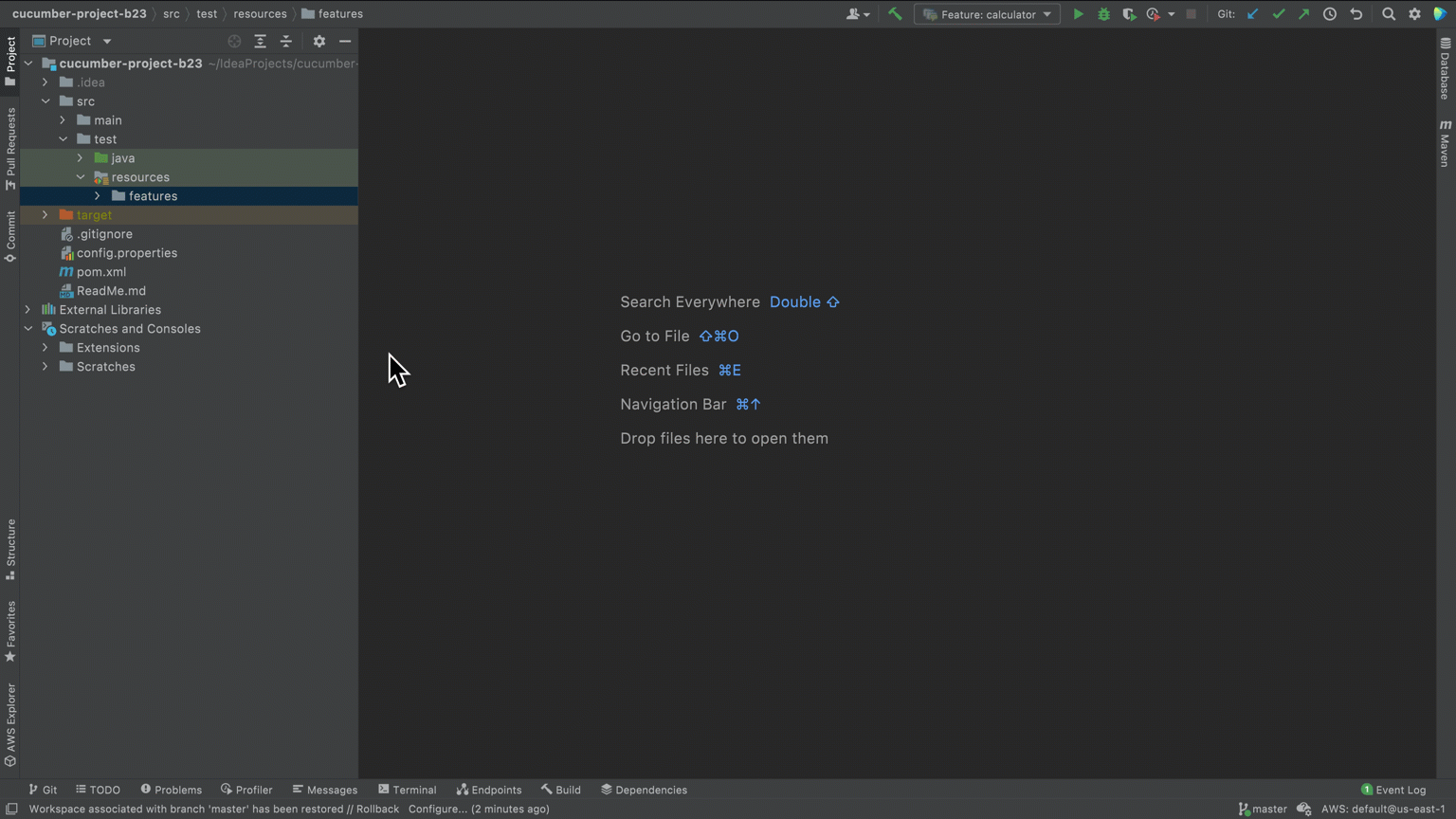Open the Problems tool window tab
1456x819 pixels.
[x=171, y=790]
